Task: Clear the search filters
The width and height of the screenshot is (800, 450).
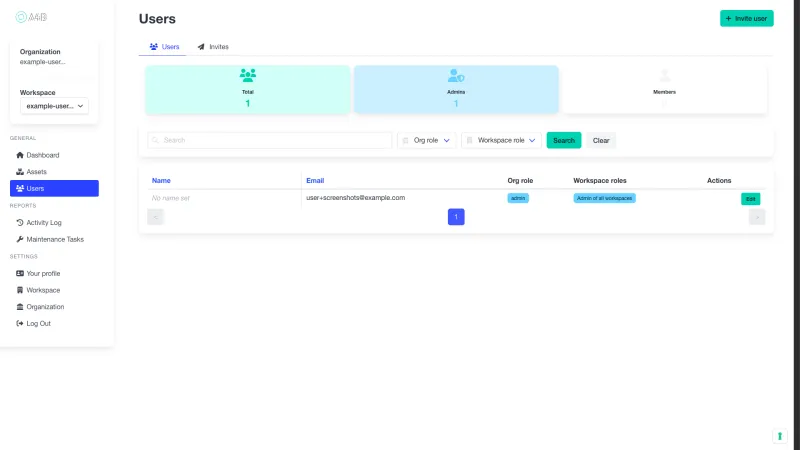Action: (x=601, y=140)
